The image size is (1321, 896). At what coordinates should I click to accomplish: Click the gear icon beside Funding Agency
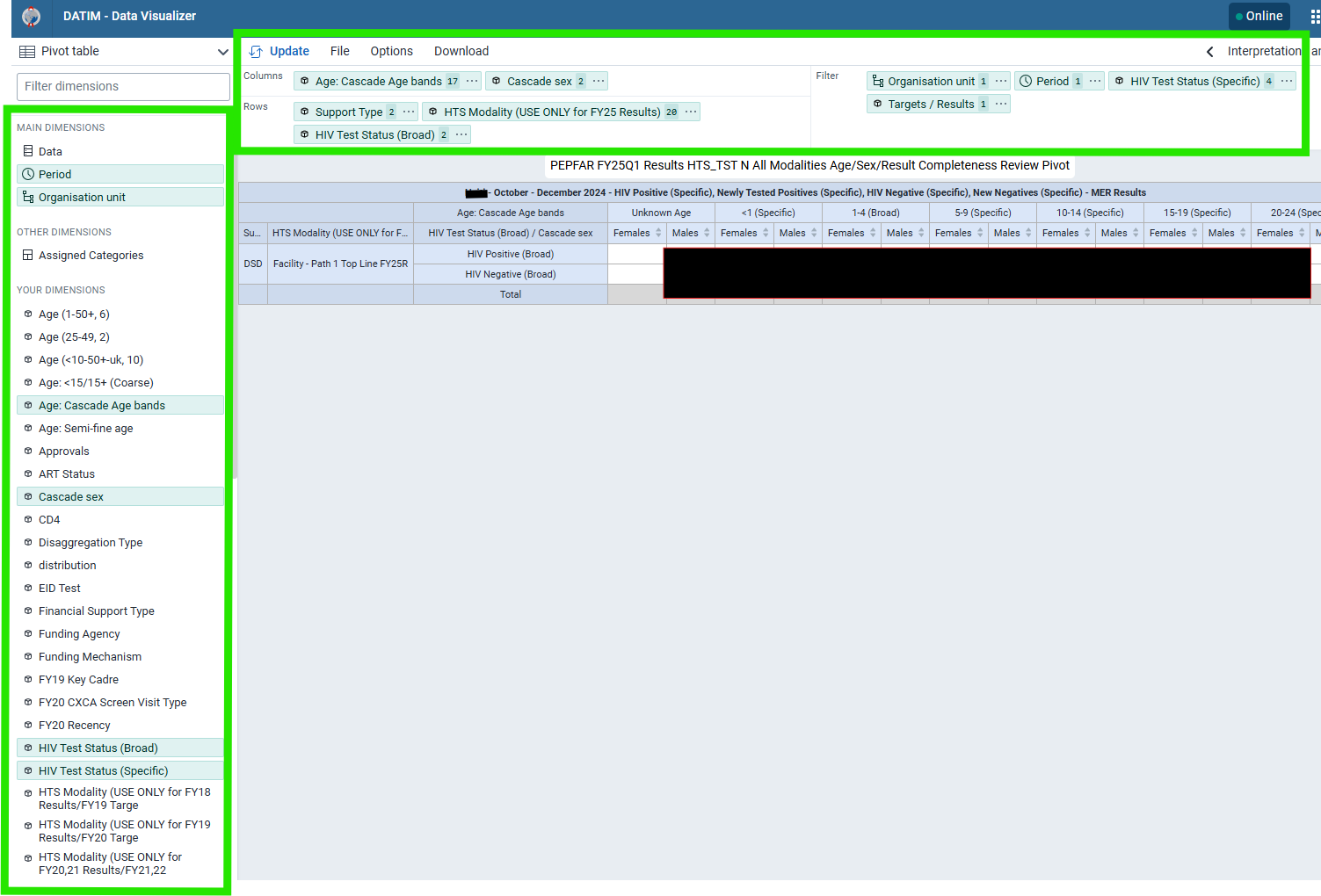pyautogui.click(x=27, y=633)
